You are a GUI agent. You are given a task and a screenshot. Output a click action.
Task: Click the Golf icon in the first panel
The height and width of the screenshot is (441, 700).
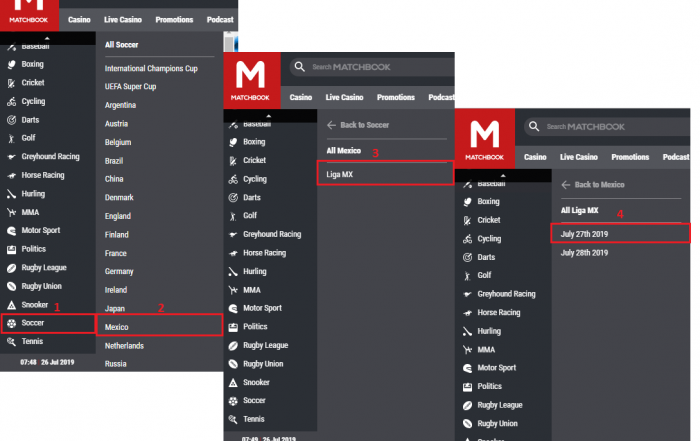pyautogui.click(x=12, y=138)
